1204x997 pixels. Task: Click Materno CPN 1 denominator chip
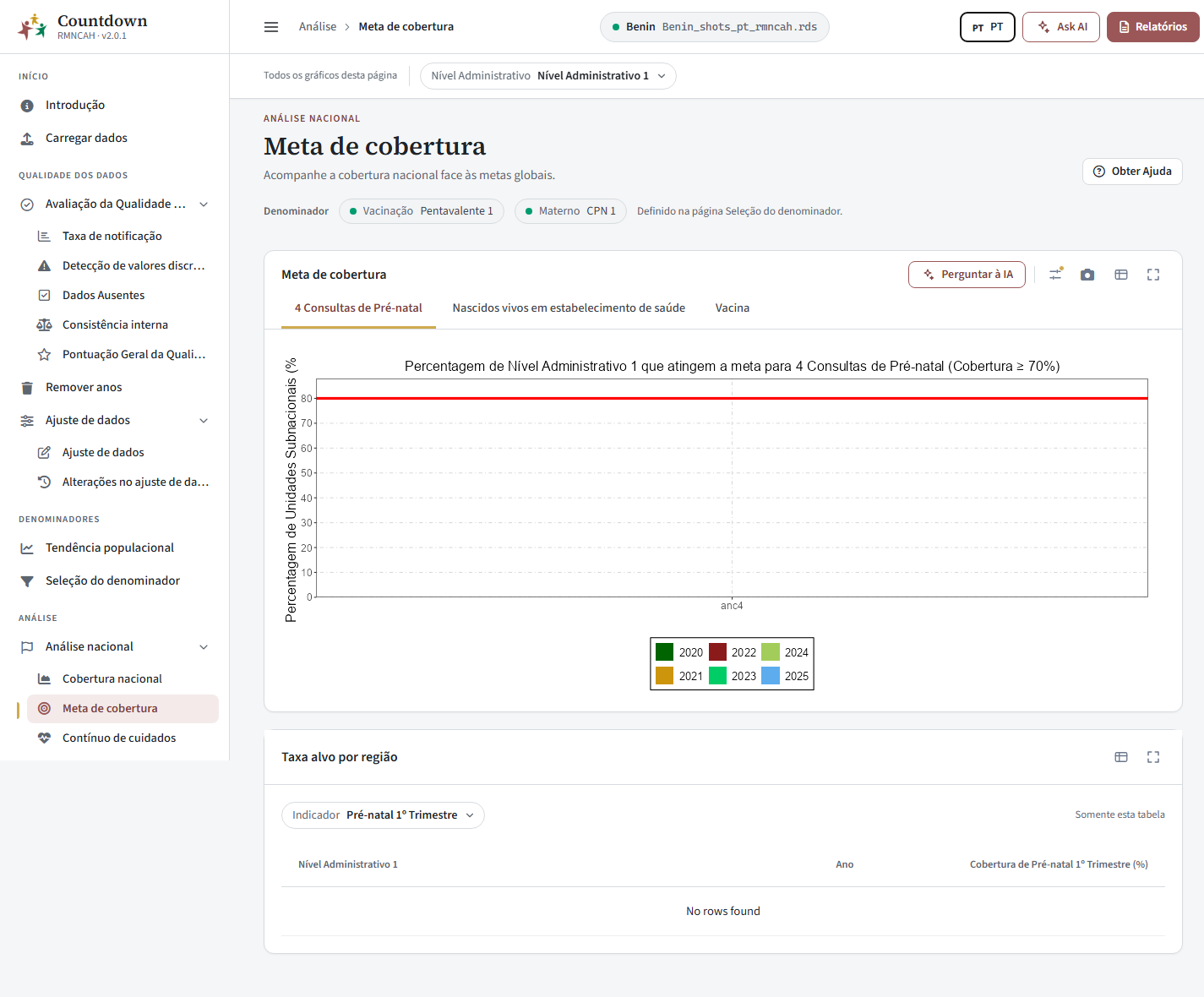[x=570, y=211]
